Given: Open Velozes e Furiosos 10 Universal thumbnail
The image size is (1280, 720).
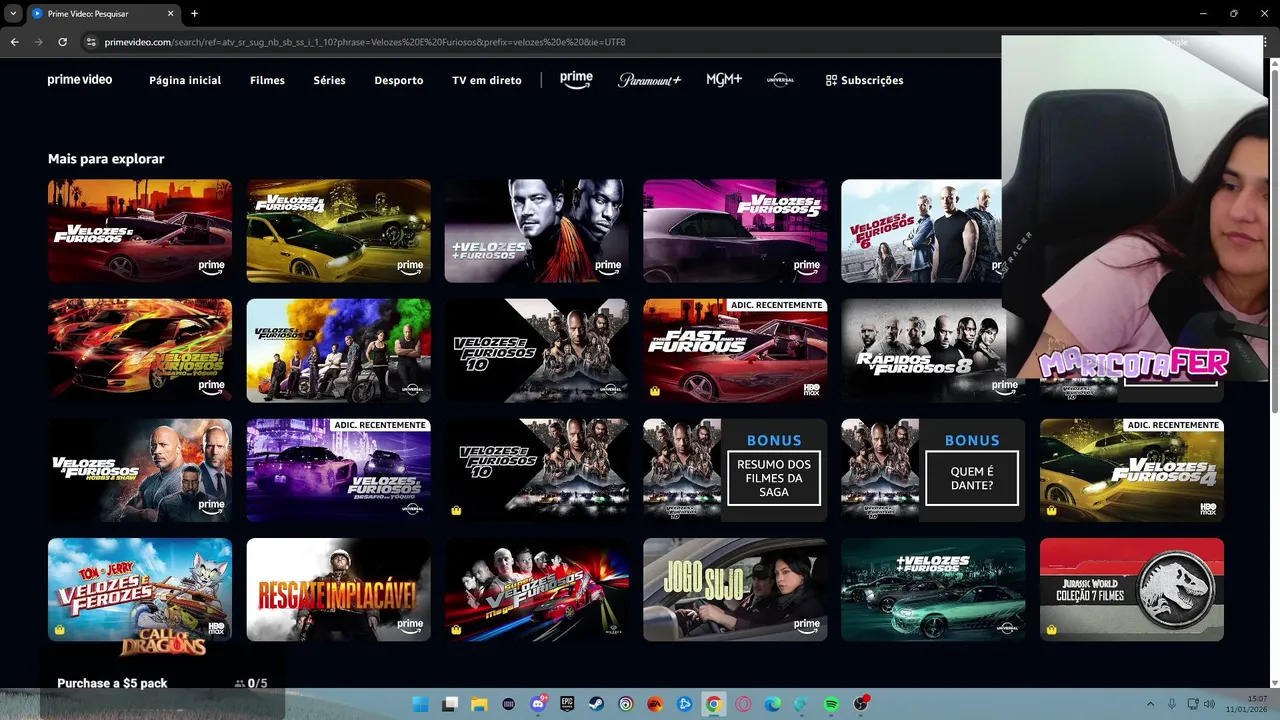Looking at the screenshot, I should point(537,351).
